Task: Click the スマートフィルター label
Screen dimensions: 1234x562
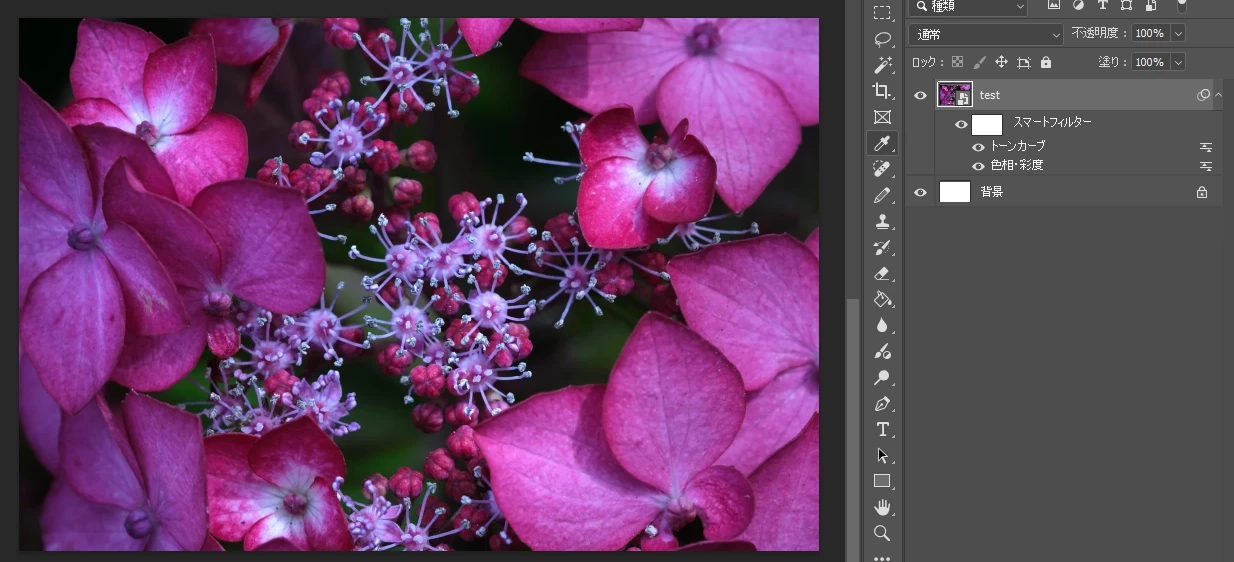Action: [1052, 122]
